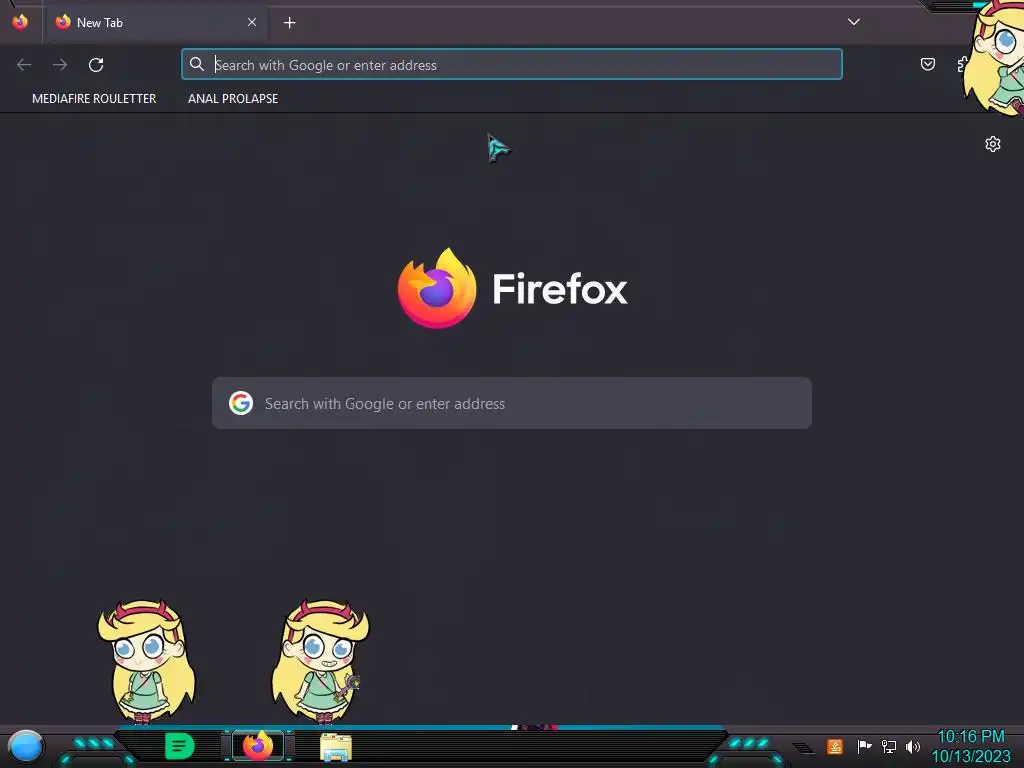Open Action Center flag tray icon
The height and width of the screenshot is (768, 1024).
pos(864,746)
